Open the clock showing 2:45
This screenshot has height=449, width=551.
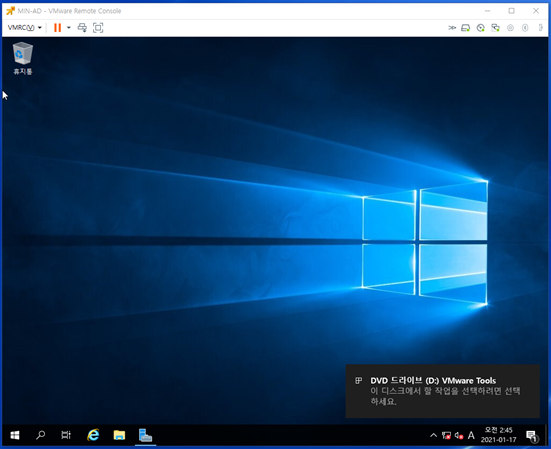pos(498,435)
